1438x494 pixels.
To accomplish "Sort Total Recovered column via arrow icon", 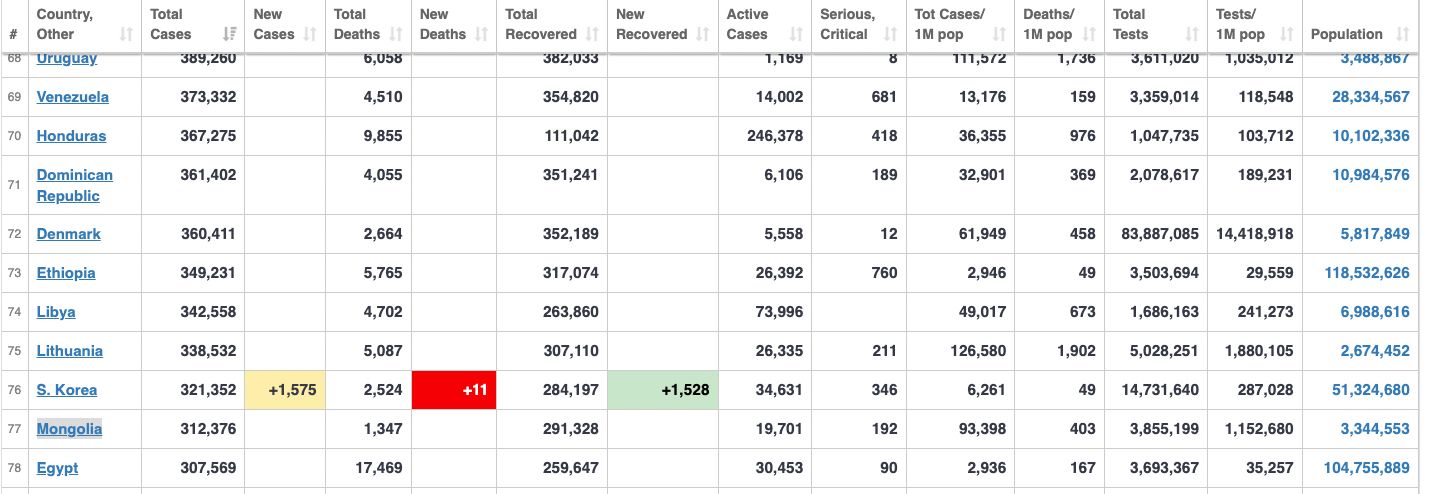I will (x=592, y=35).
